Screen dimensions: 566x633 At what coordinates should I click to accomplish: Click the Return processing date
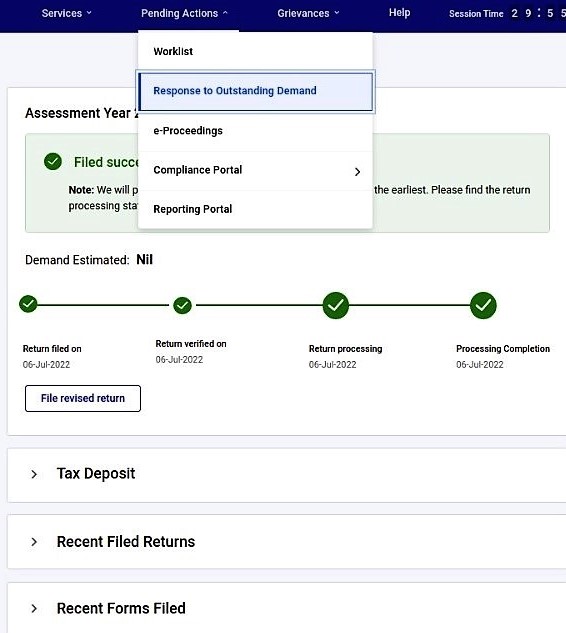(x=333, y=365)
